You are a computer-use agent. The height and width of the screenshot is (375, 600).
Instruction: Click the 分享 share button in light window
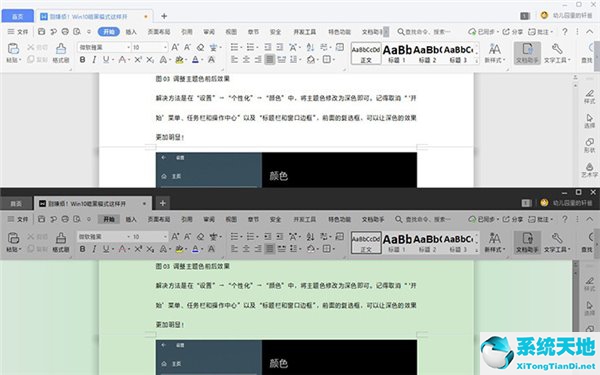click(512, 32)
